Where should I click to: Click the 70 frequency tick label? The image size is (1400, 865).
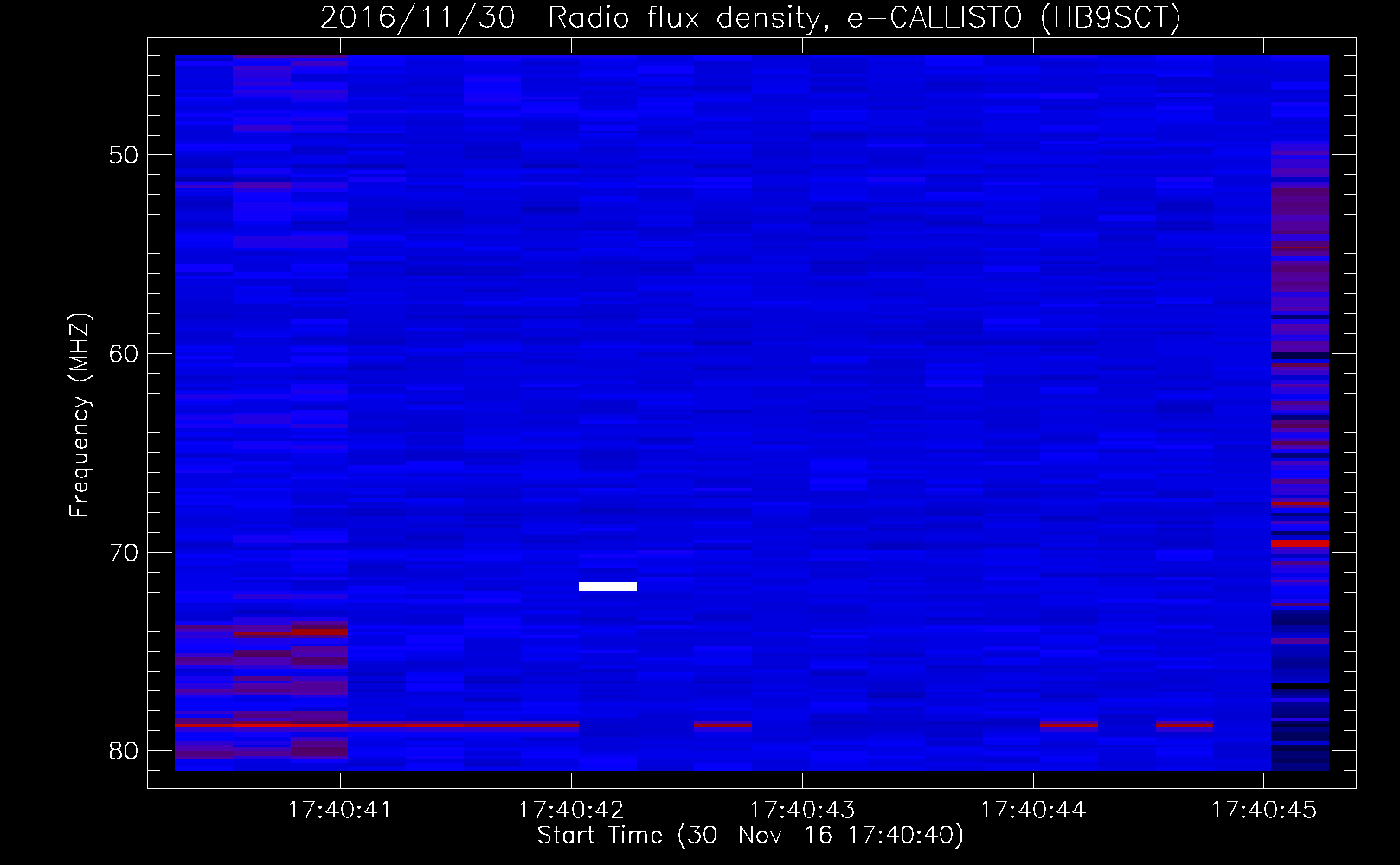click(x=124, y=553)
